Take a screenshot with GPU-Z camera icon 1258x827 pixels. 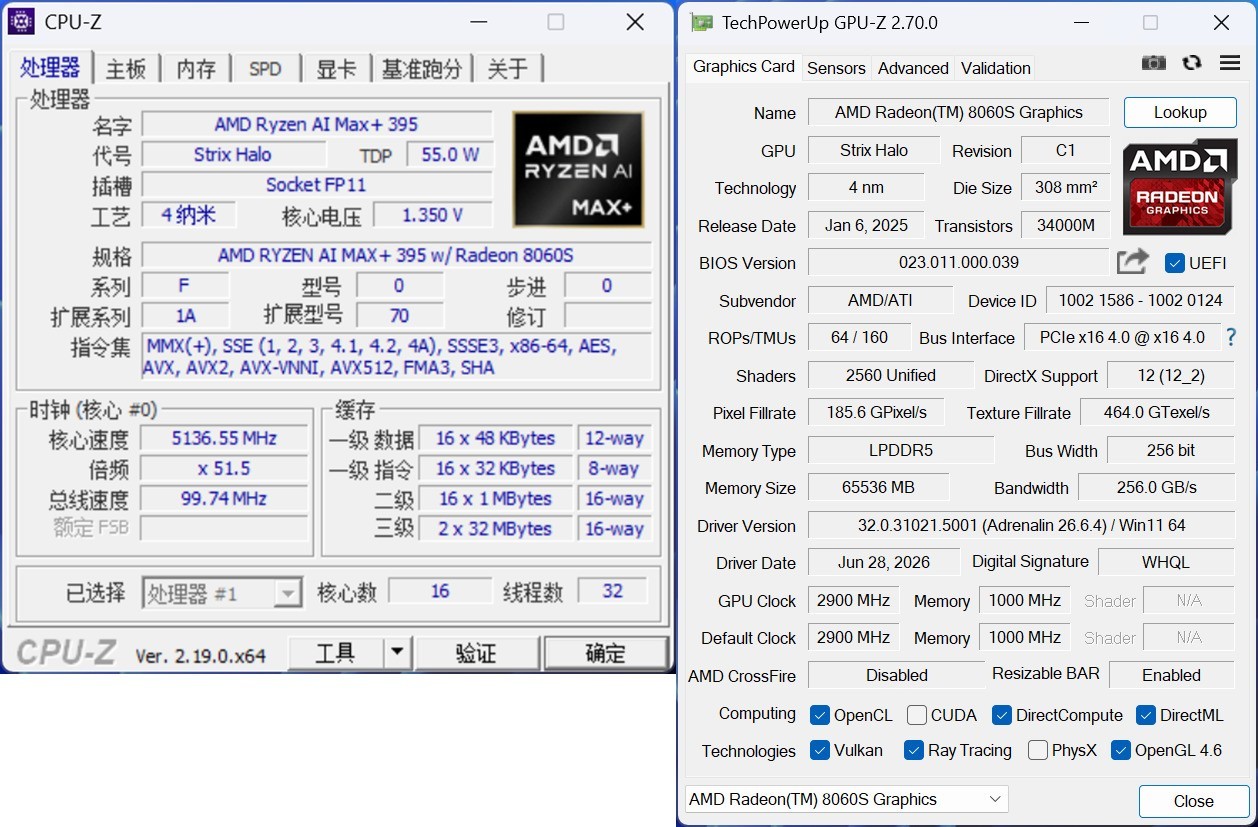(x=1154, y=63)
